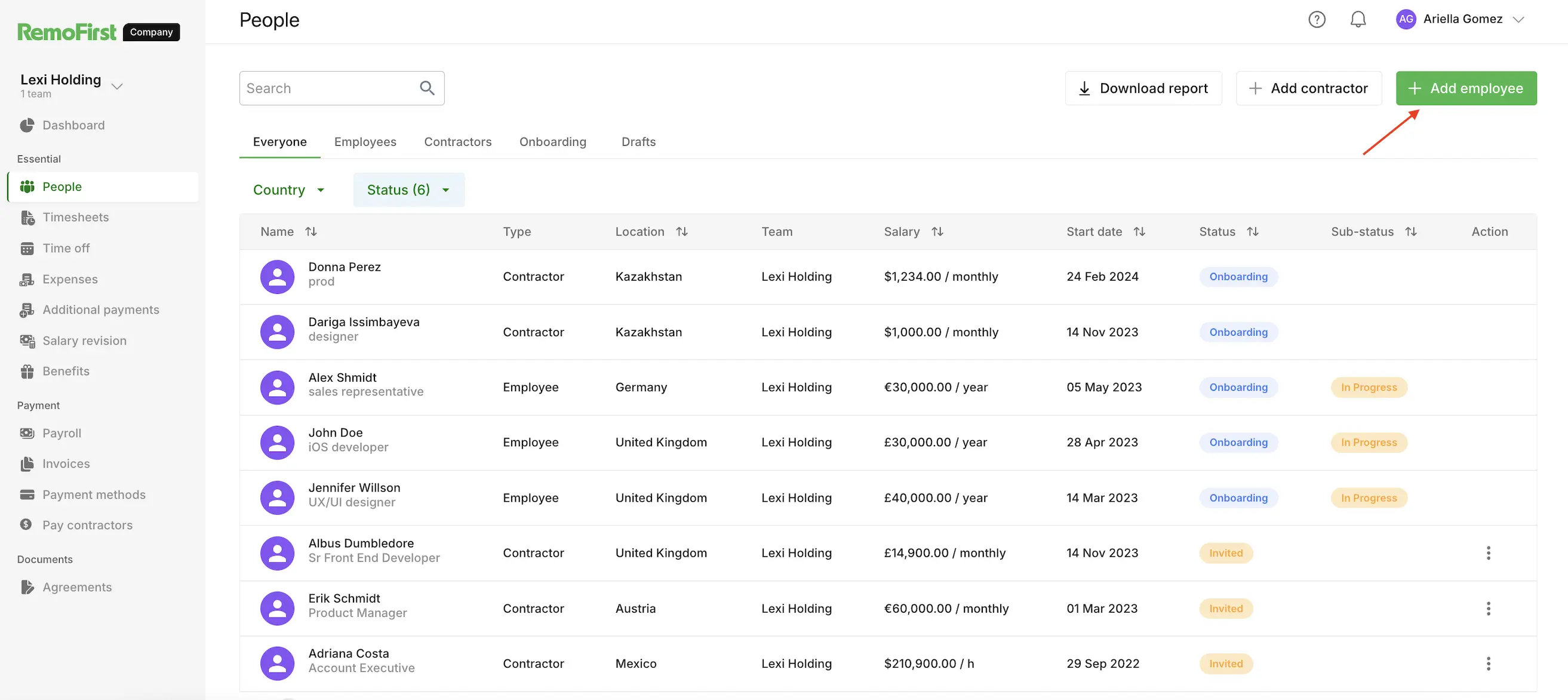Sort table by Salary column

[937, 231]
